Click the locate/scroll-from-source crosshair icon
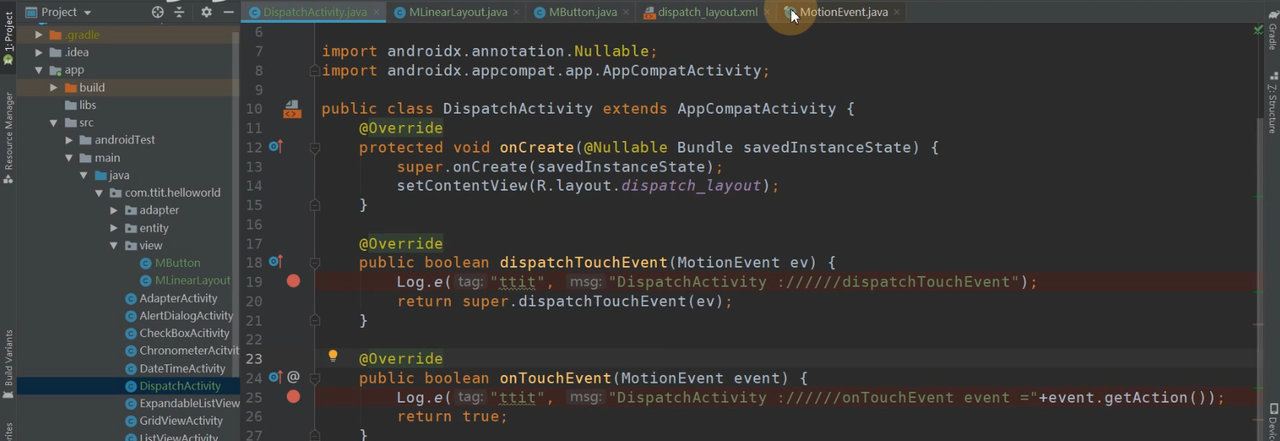Image resolution: width=1280 pixels, height=441 pixels. (x=157, y=12)
